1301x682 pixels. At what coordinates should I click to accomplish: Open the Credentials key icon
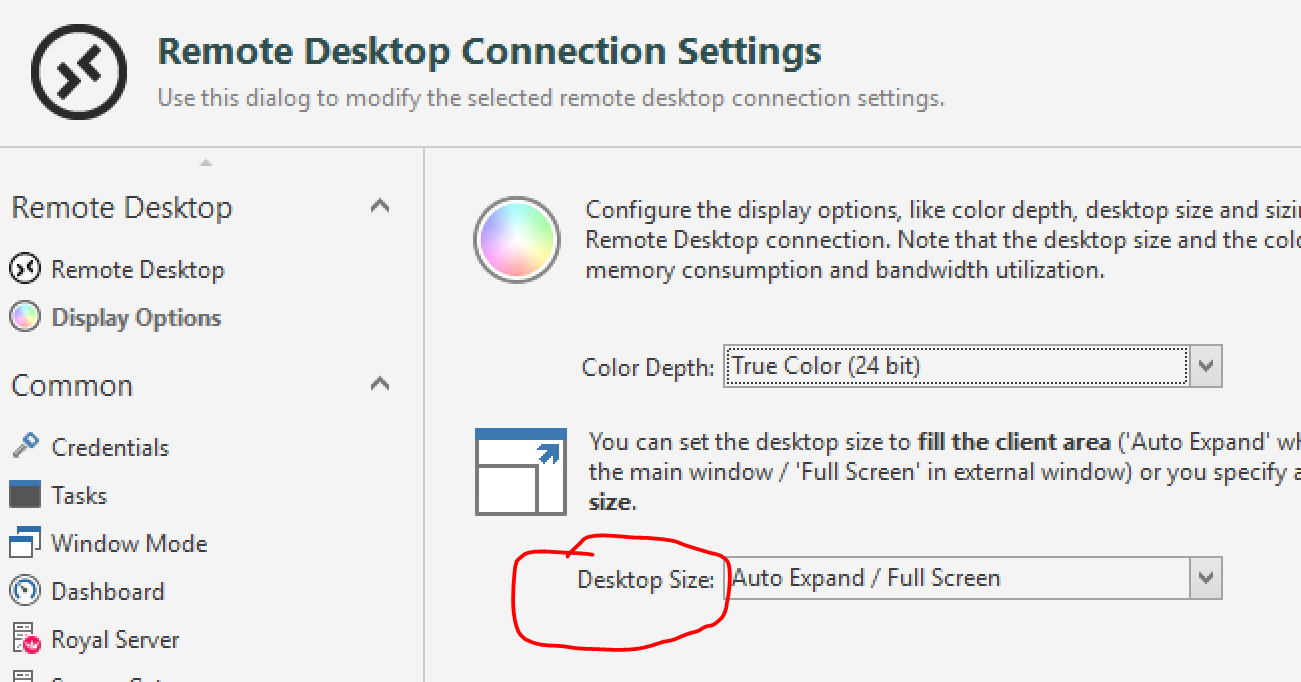(x=25, y=446)
